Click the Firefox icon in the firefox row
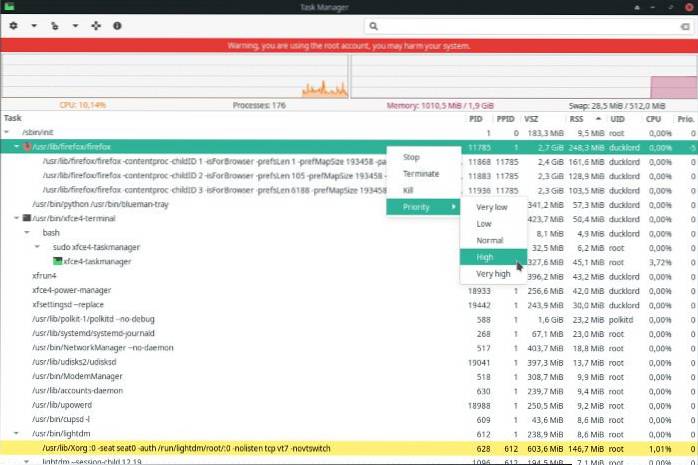Image resolution: width=698 pixels, height=465 pixels. click(27, 146)
